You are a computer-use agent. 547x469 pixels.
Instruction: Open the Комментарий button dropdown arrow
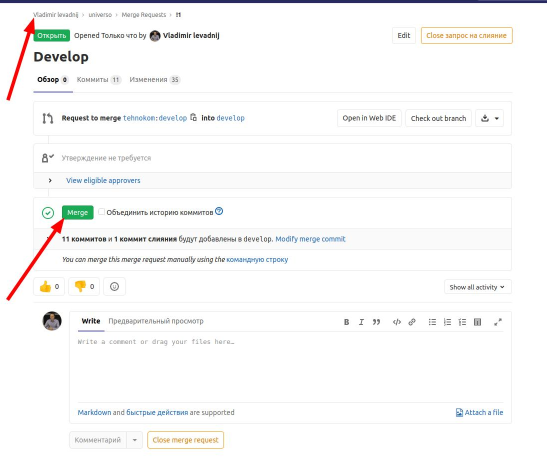[x=135, y=440]
